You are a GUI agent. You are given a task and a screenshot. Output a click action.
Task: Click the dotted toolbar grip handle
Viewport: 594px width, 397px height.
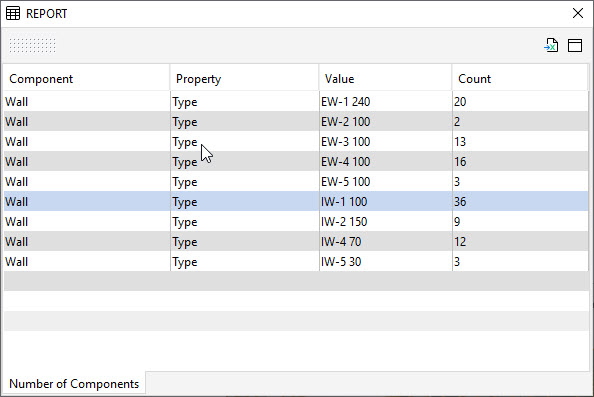coord(33,45)
